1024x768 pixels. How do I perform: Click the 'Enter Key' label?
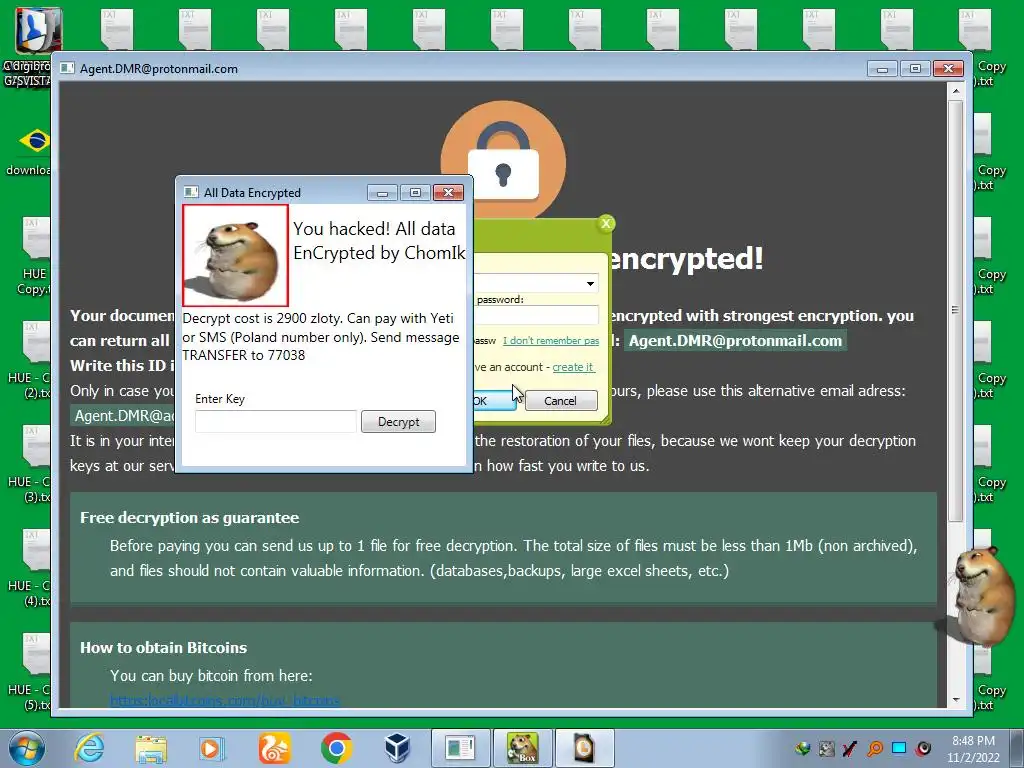[x=220, y=399]
